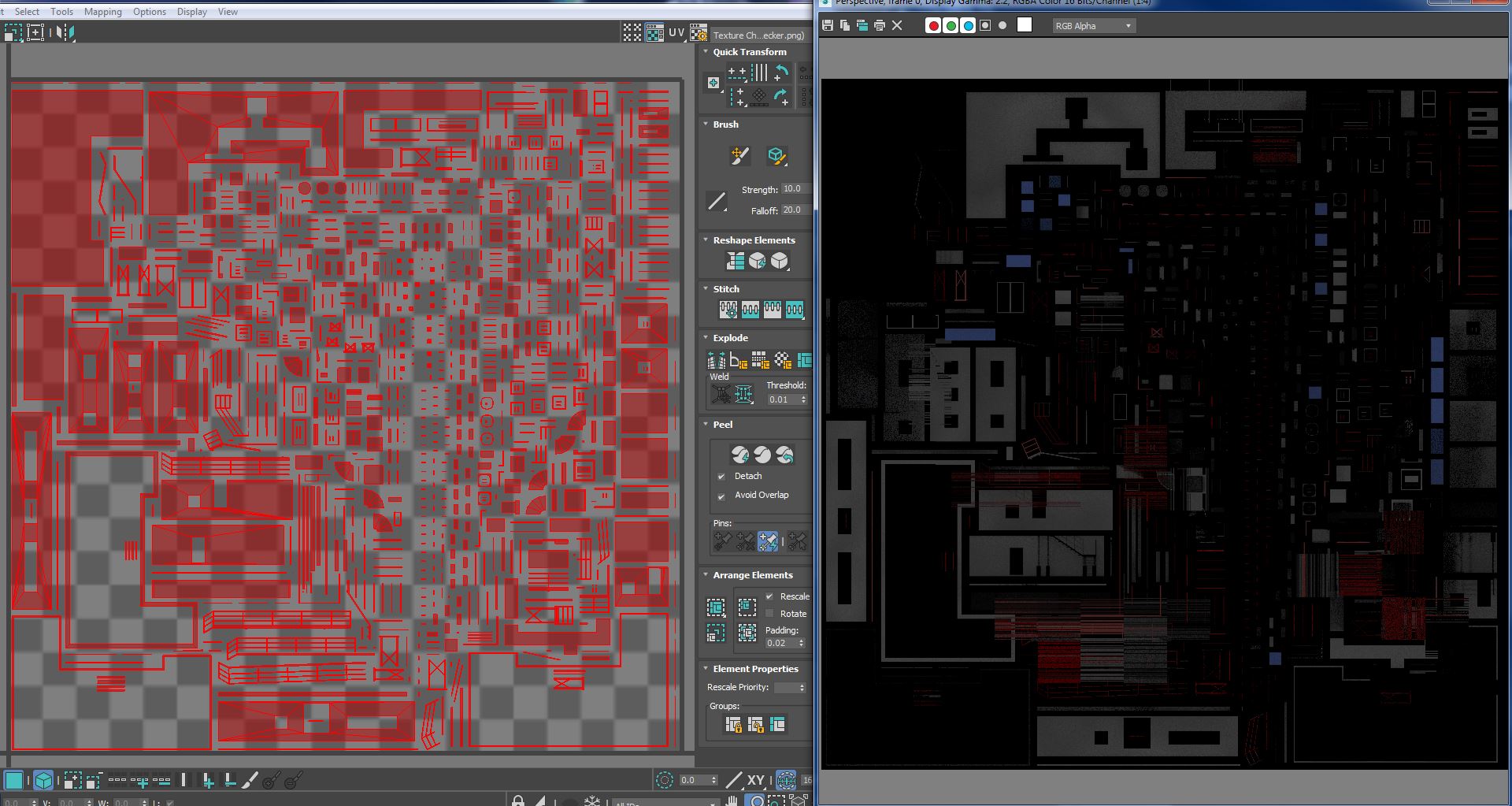Collapse the Arrange Elements rollout
This screenshot has height=806, width=1512.
click(706, 575)
